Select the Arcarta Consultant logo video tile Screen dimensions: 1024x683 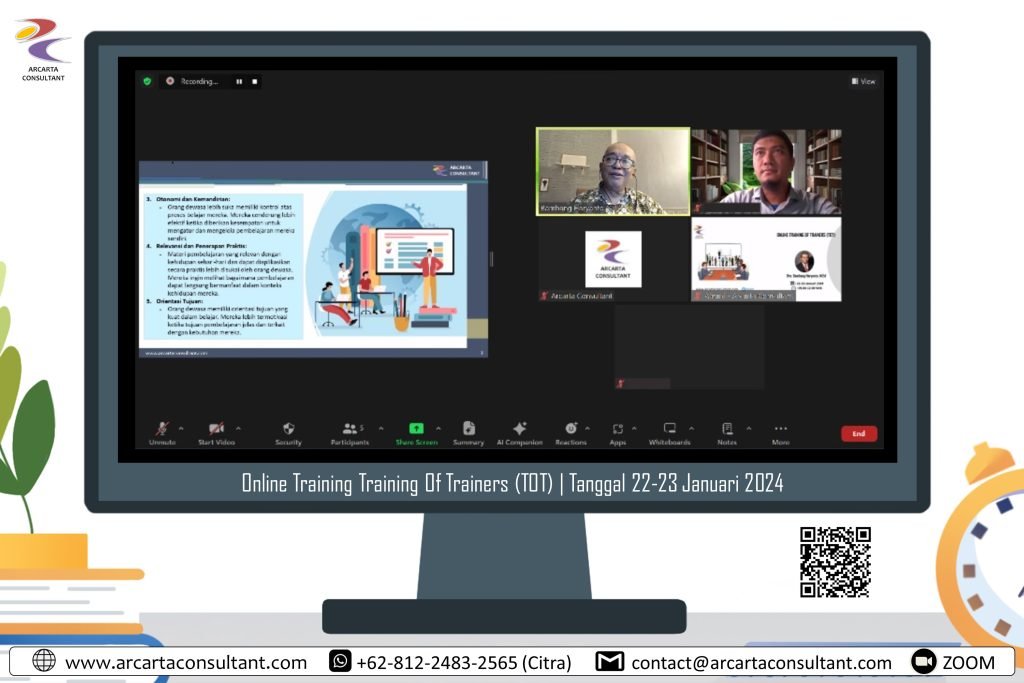tap(613, 260)
